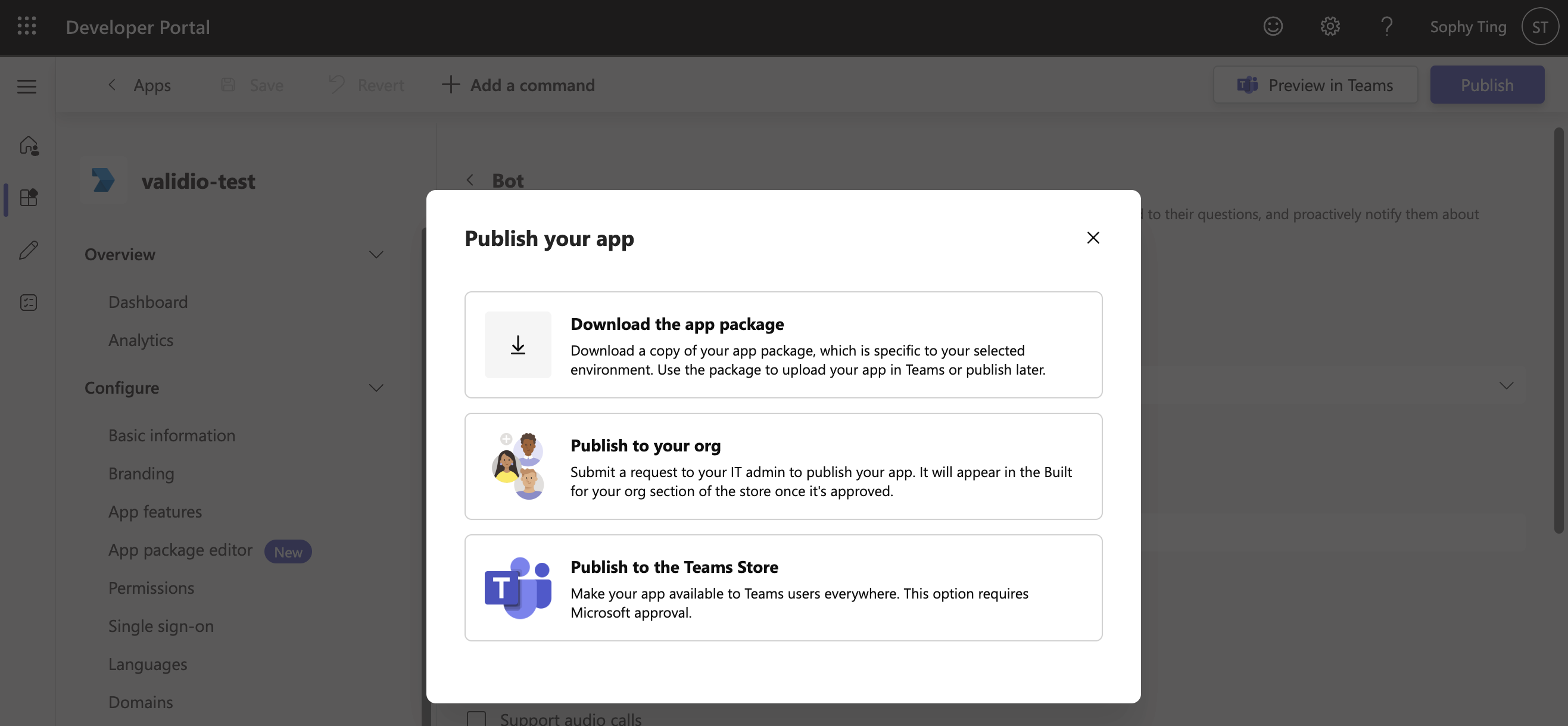Tick the Support audio calls checkbox
1568x726 pixels.
(x=476, y=719)
